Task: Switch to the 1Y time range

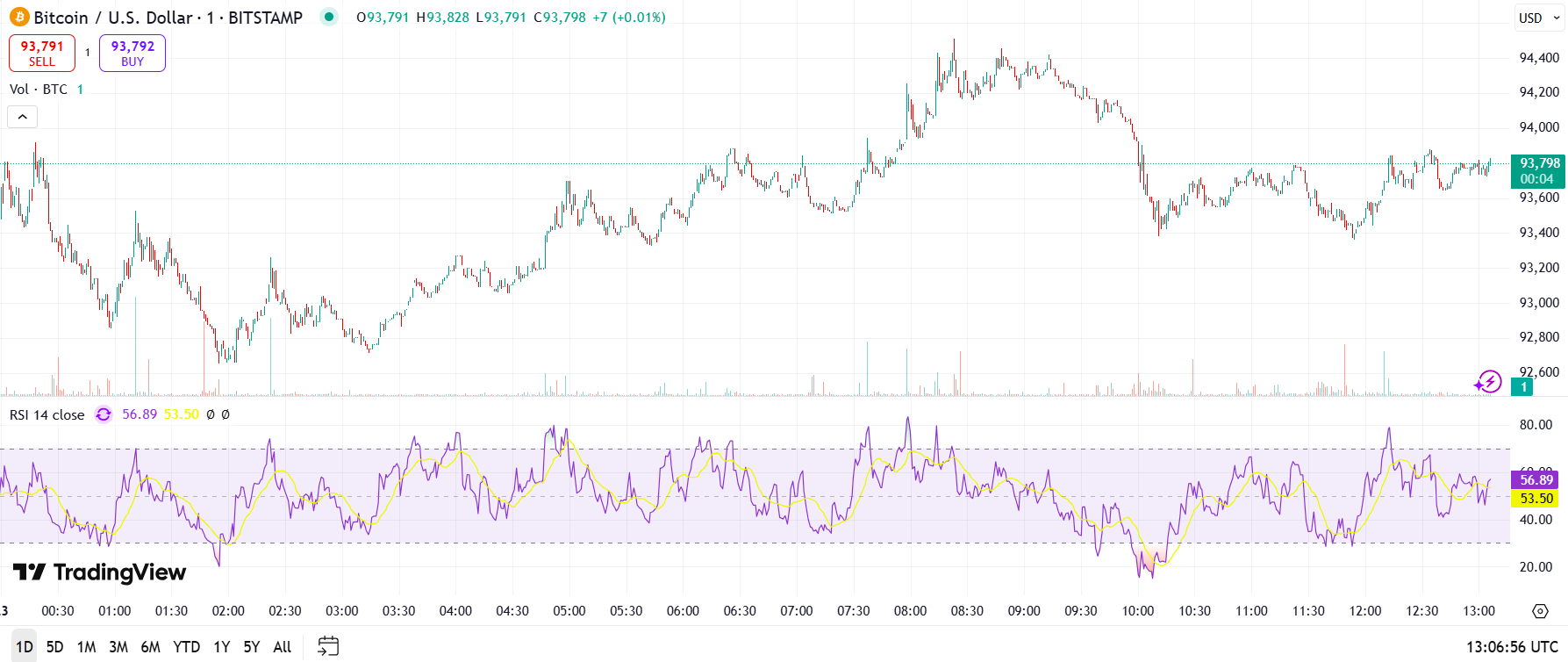Action: pyautogui.click(x=222, y=647)
